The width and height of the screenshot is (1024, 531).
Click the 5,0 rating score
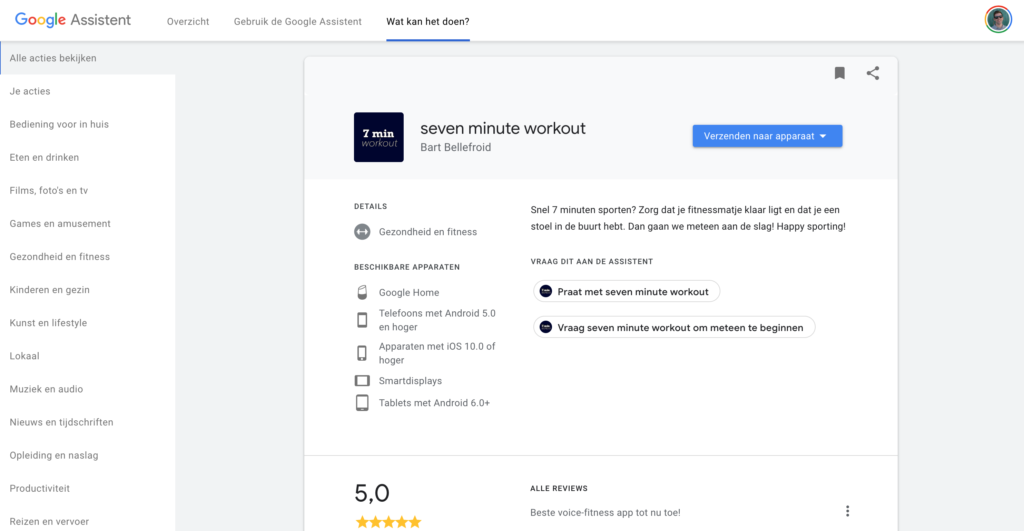click(x=372, y=493)
